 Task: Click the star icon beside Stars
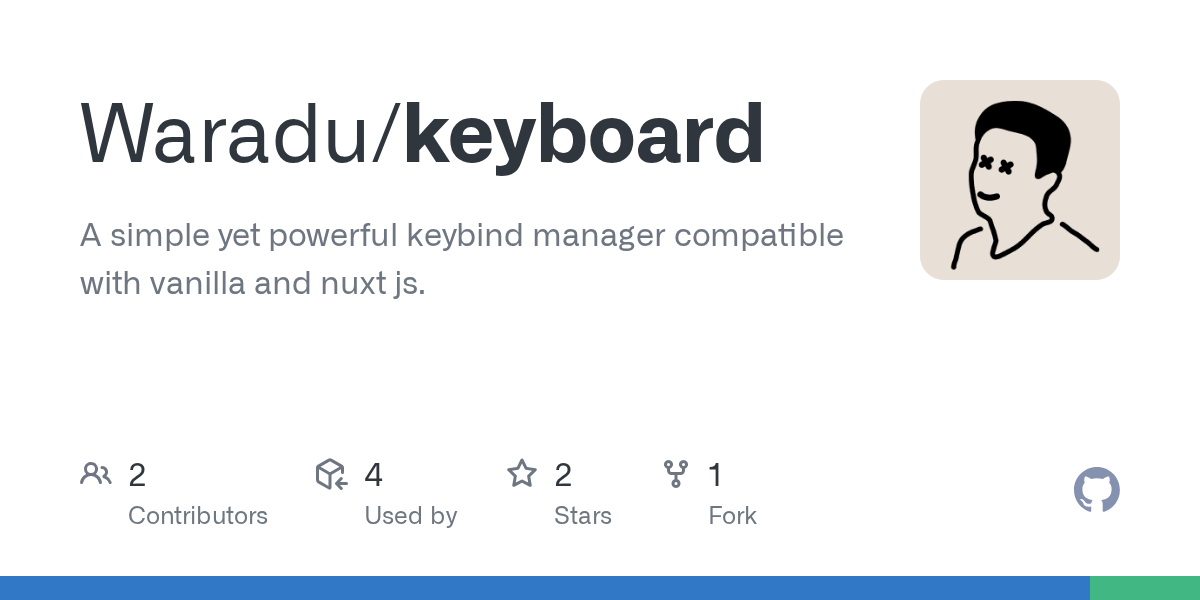click(x=522, y=474)
